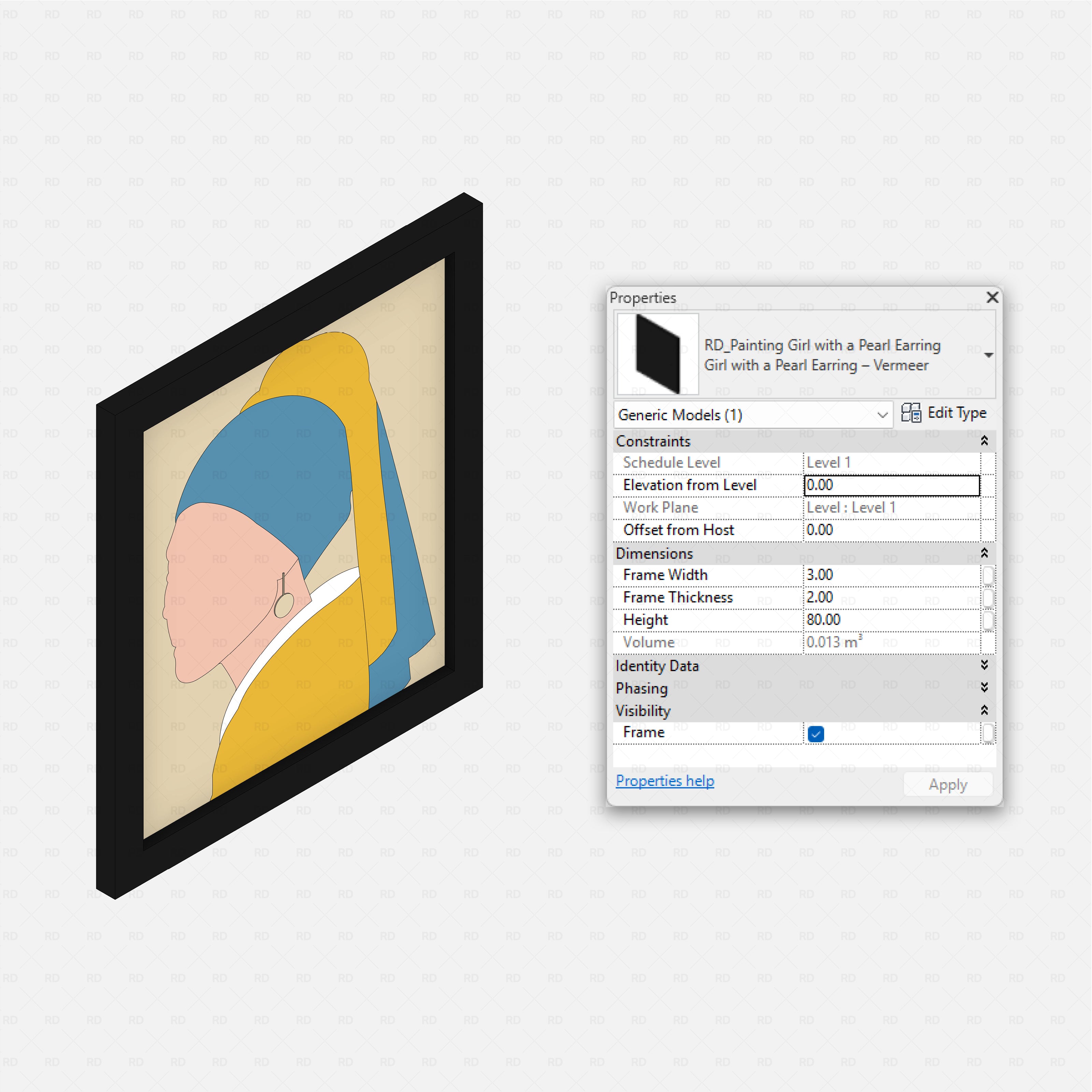The height and width of the screenshot is (1092, 1092).
Task: Expand the Phasing section
Action: (x=985, y=688)
